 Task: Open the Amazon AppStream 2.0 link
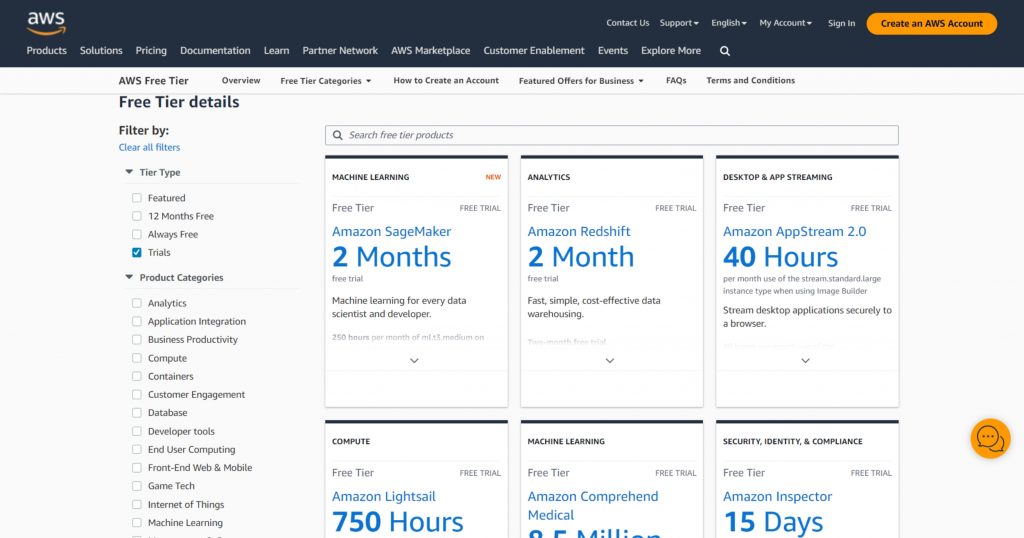click(x=794, y=231)
